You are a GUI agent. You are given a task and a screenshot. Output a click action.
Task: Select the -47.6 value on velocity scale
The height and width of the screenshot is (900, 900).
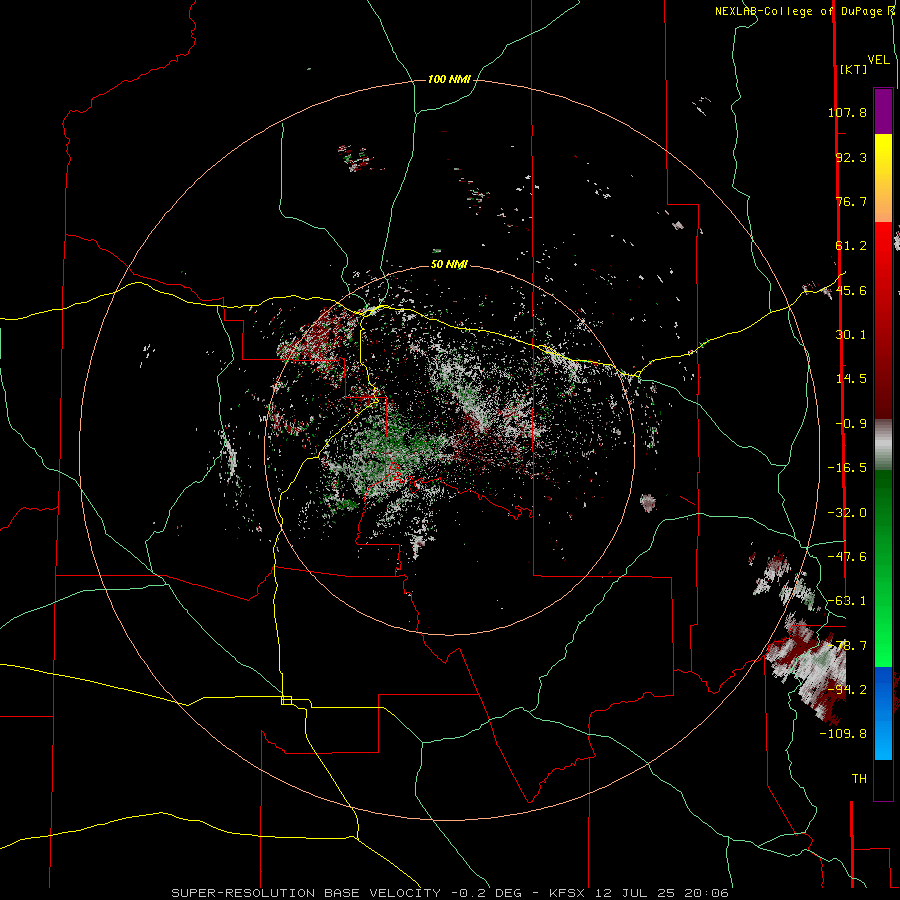847,557
